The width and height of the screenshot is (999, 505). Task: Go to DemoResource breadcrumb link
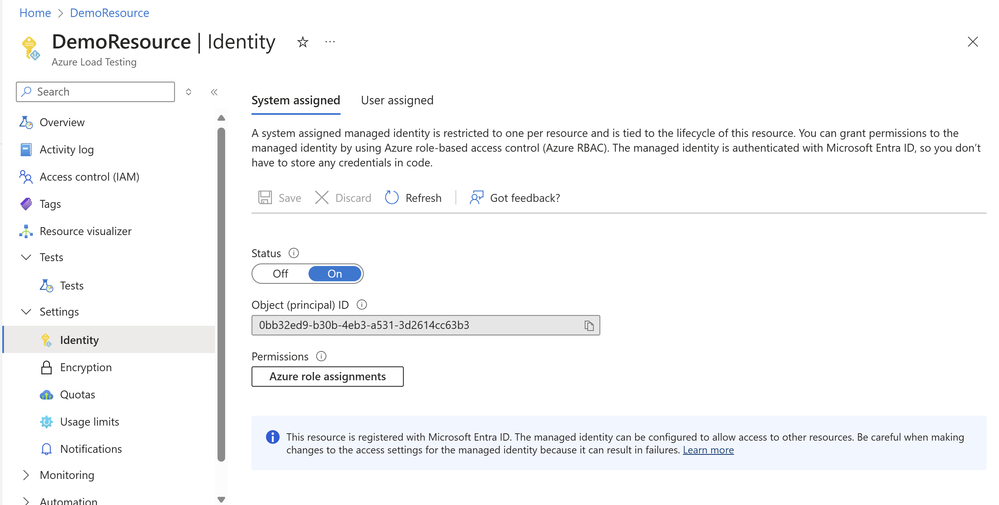[110, 13]
